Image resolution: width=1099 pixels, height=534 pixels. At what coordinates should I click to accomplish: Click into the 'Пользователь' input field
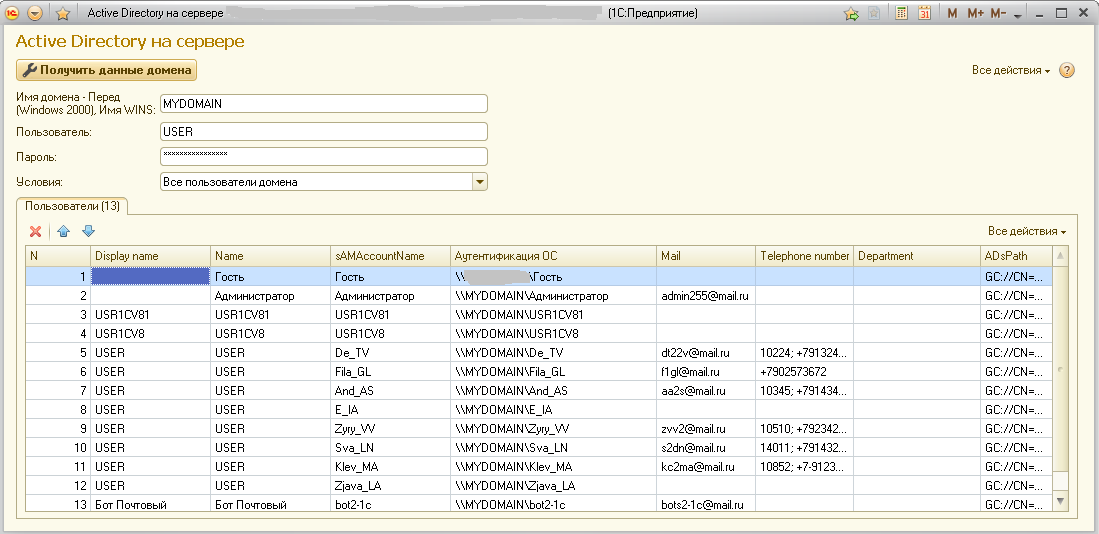323,131
